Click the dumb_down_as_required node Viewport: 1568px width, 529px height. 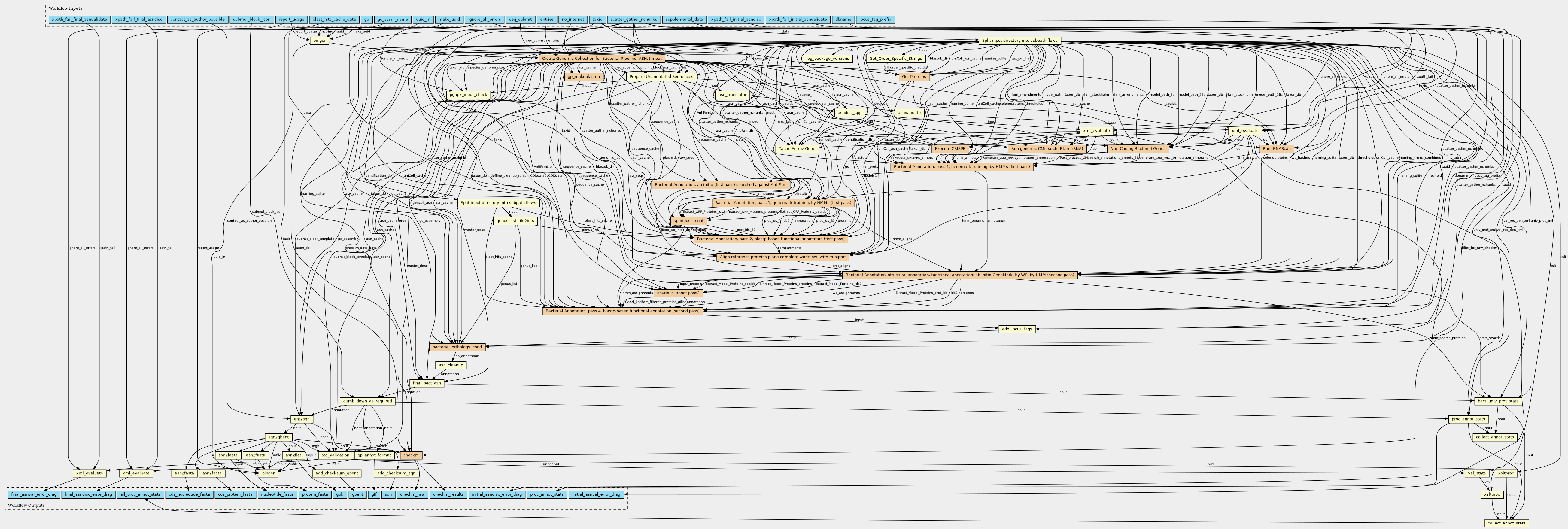(368, 401)
